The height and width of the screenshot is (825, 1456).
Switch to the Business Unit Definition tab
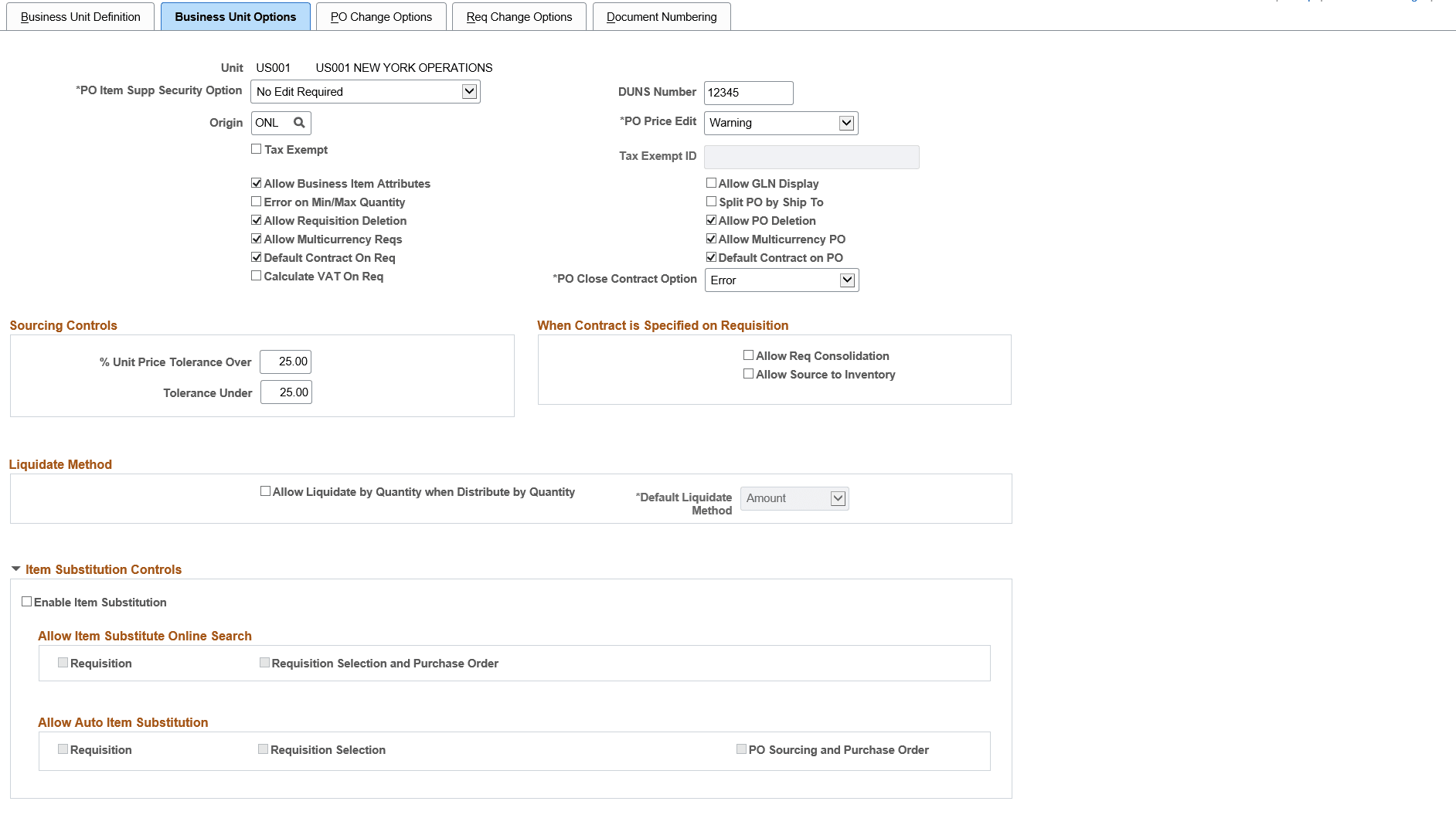(x=80, y=15)
